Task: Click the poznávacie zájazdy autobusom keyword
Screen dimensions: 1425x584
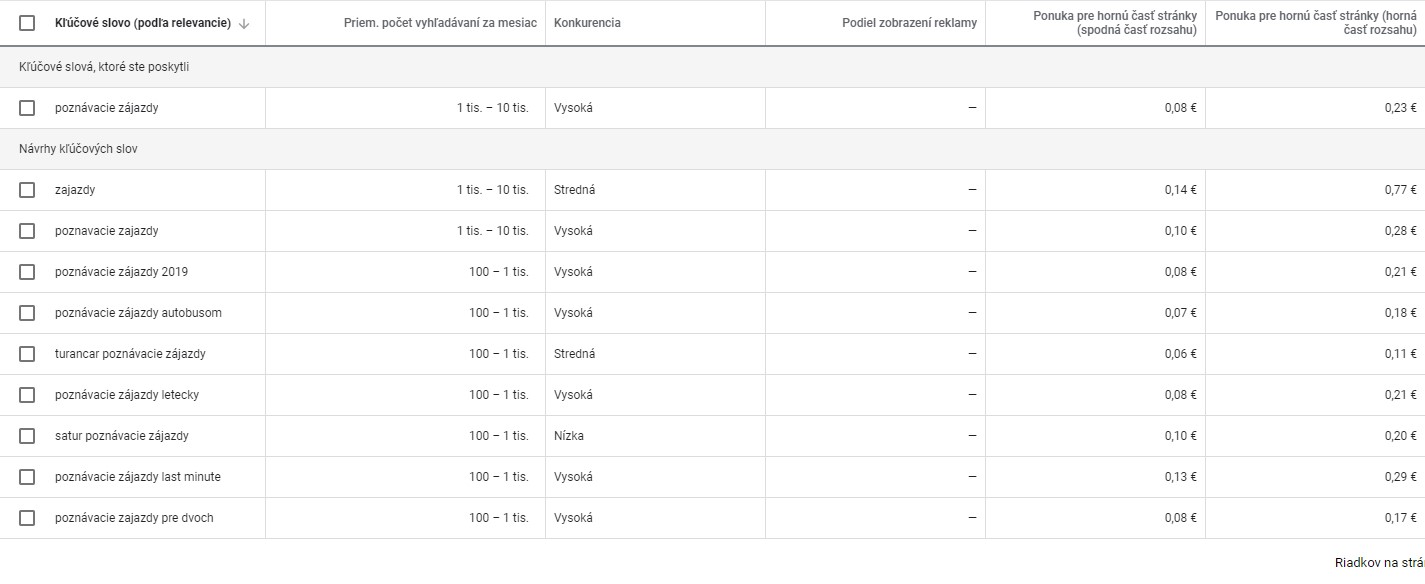Action: tap(138, 313)
